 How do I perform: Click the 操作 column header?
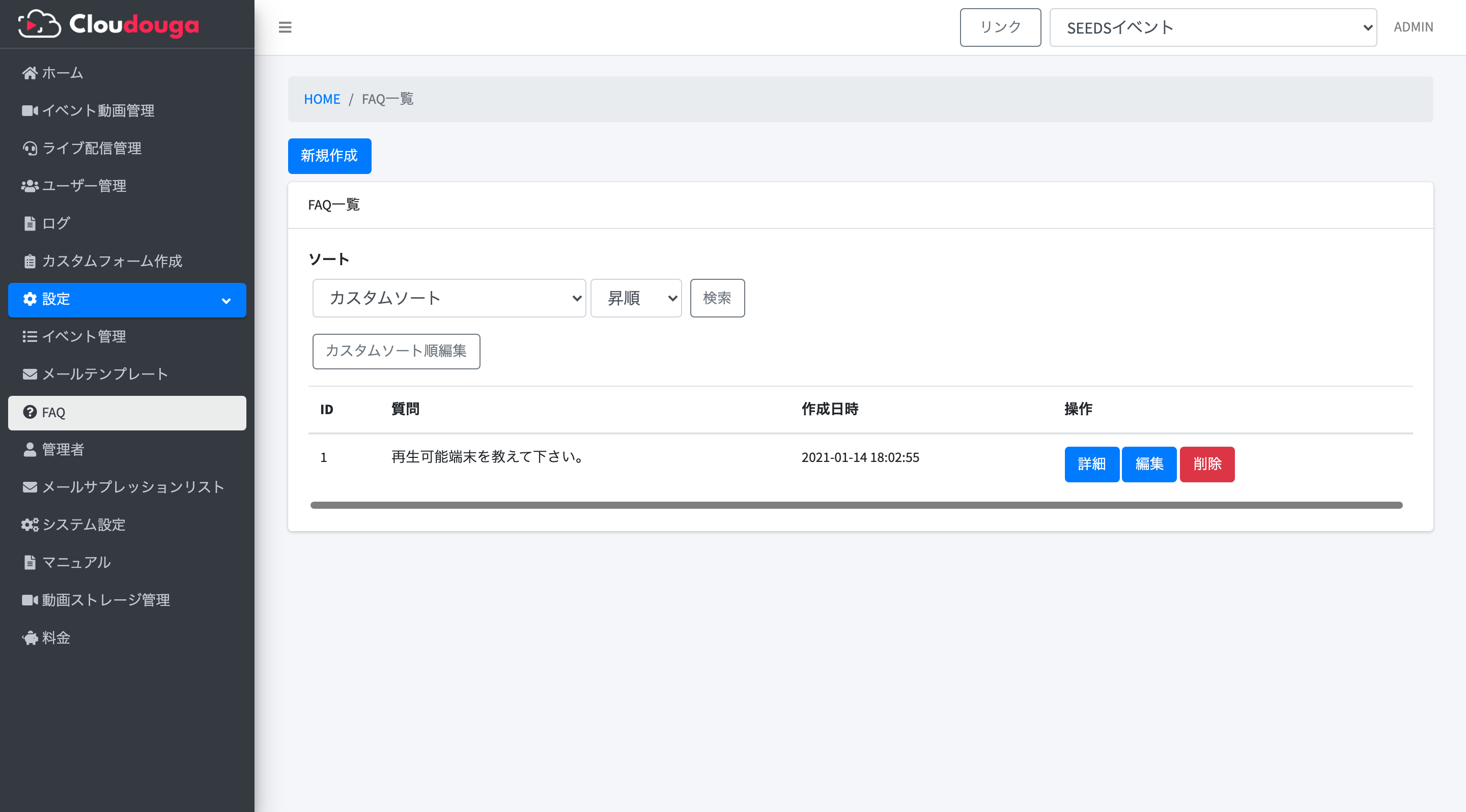pos(1079,410)
